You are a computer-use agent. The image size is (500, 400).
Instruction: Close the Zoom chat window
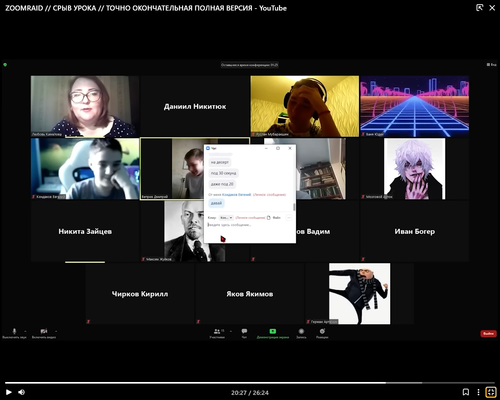click(x=290, y=148)
